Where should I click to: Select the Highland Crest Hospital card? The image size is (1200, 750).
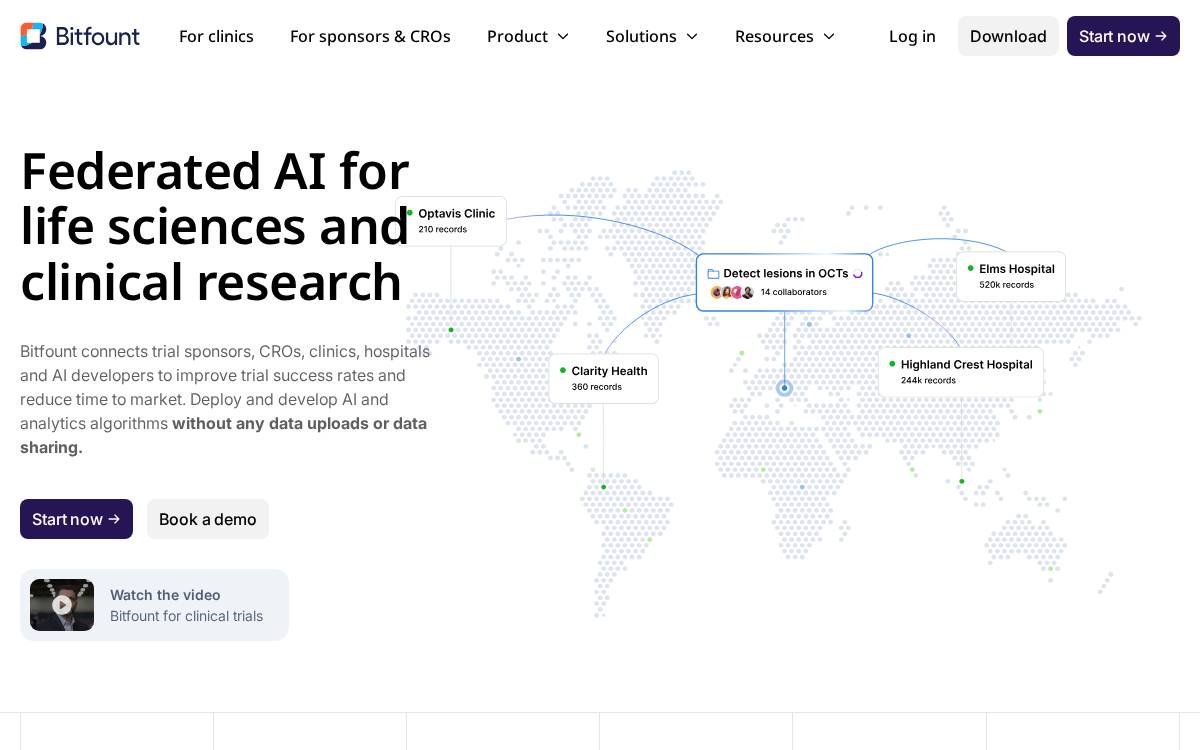coord(961,372)
